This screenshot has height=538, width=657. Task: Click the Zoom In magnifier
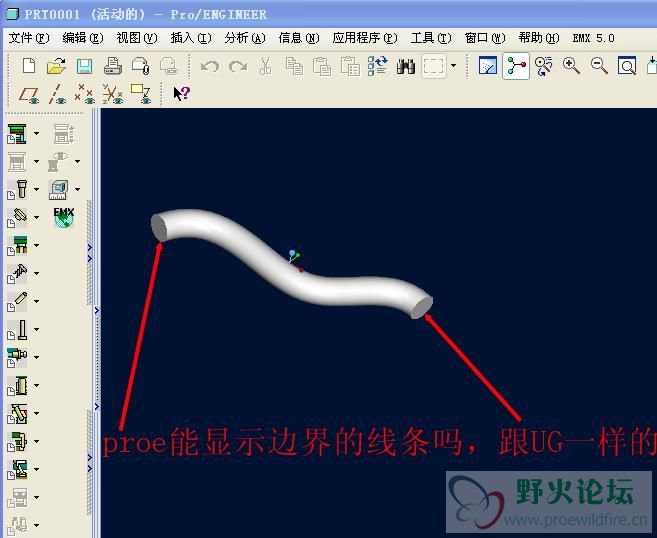(x=572, y=66)
